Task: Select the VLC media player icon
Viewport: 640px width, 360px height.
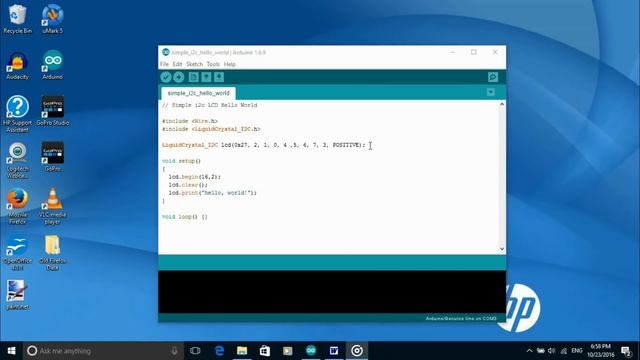Action: point(52,206)
